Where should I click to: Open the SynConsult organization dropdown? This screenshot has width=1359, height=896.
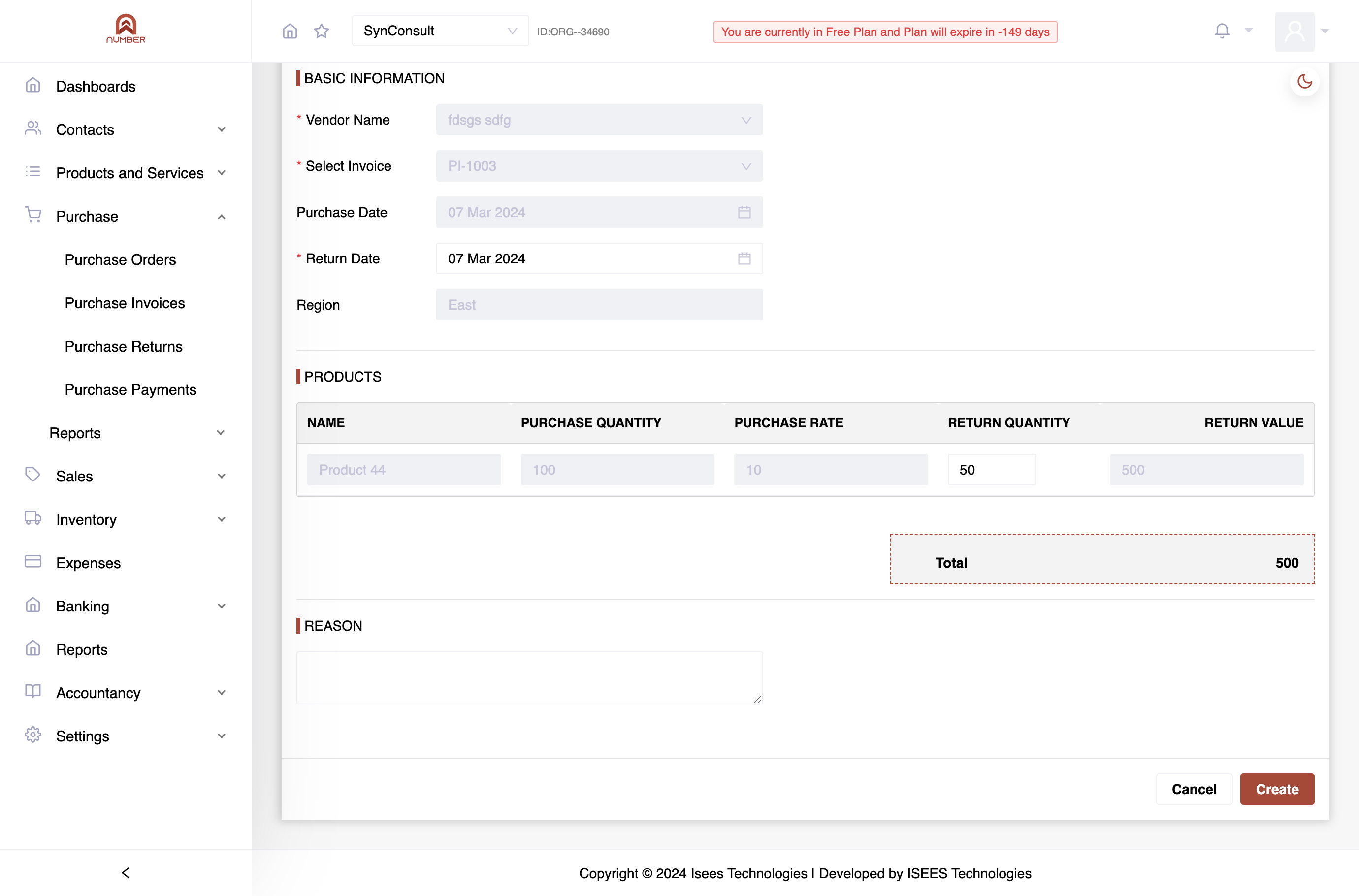pos(440,31)
